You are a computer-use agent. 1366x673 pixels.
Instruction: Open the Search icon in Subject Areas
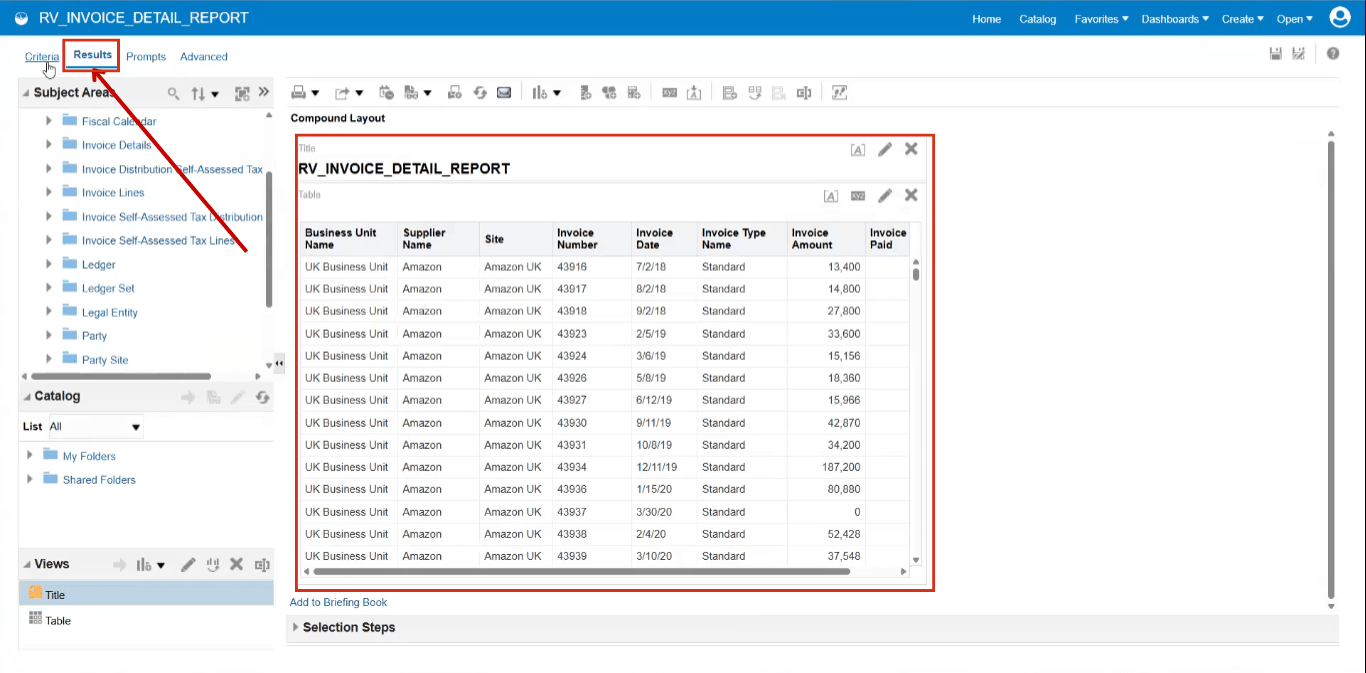click(x=173, y=93)
